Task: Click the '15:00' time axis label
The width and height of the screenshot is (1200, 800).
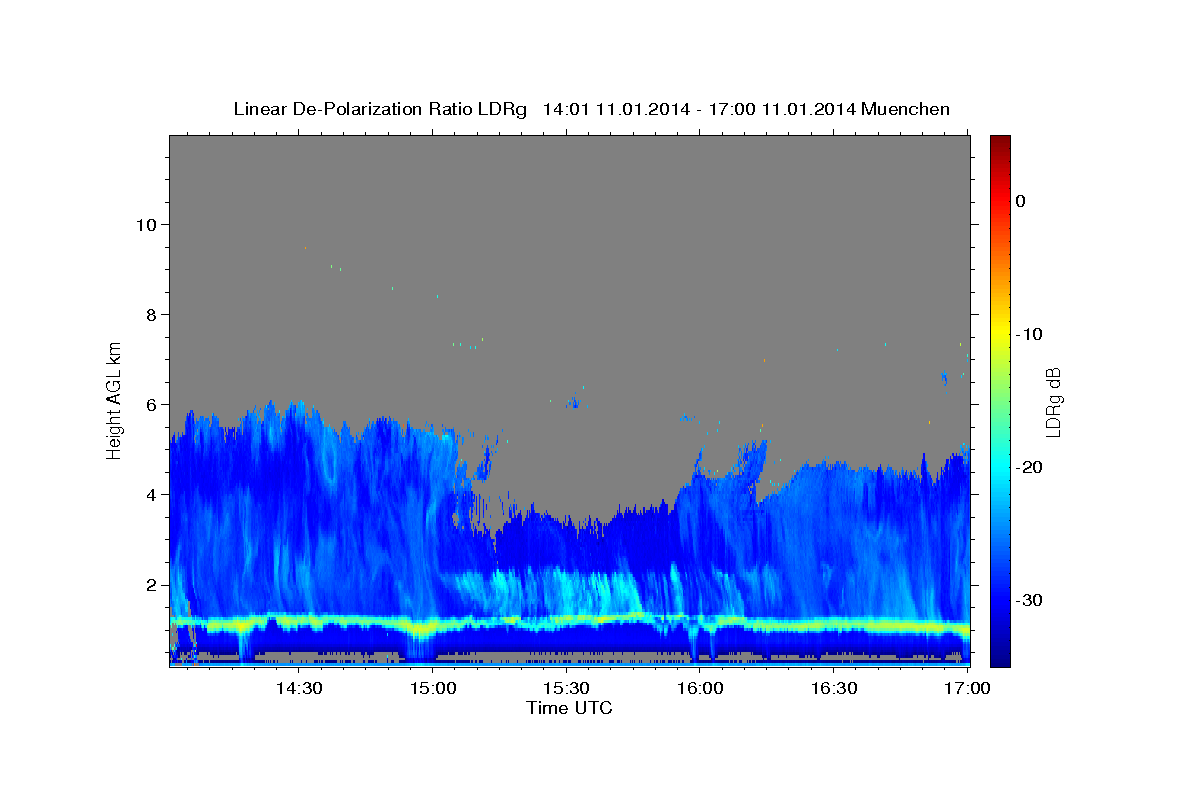Action: tap(432, 688)
